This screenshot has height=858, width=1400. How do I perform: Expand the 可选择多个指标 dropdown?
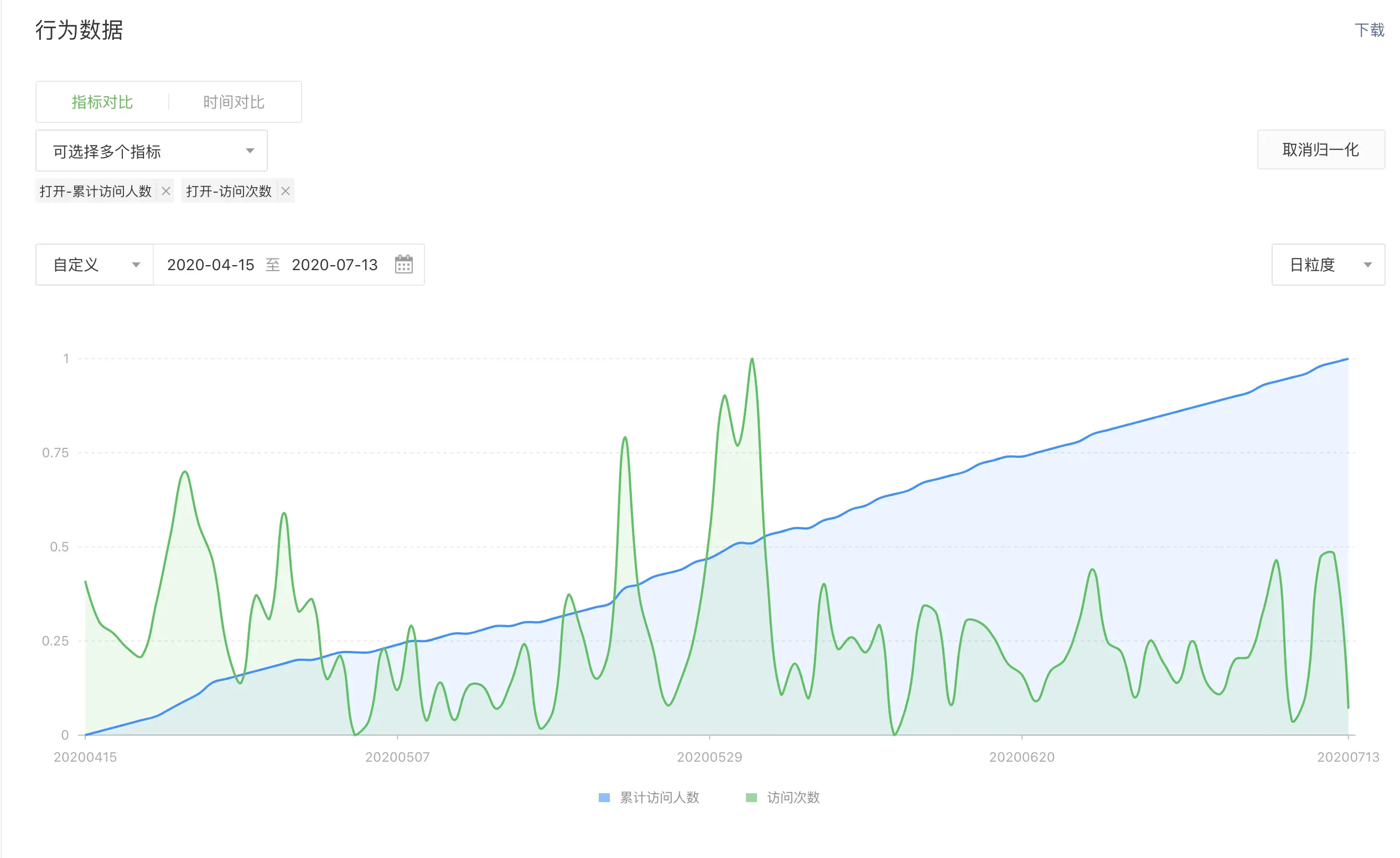pos(151,151)
